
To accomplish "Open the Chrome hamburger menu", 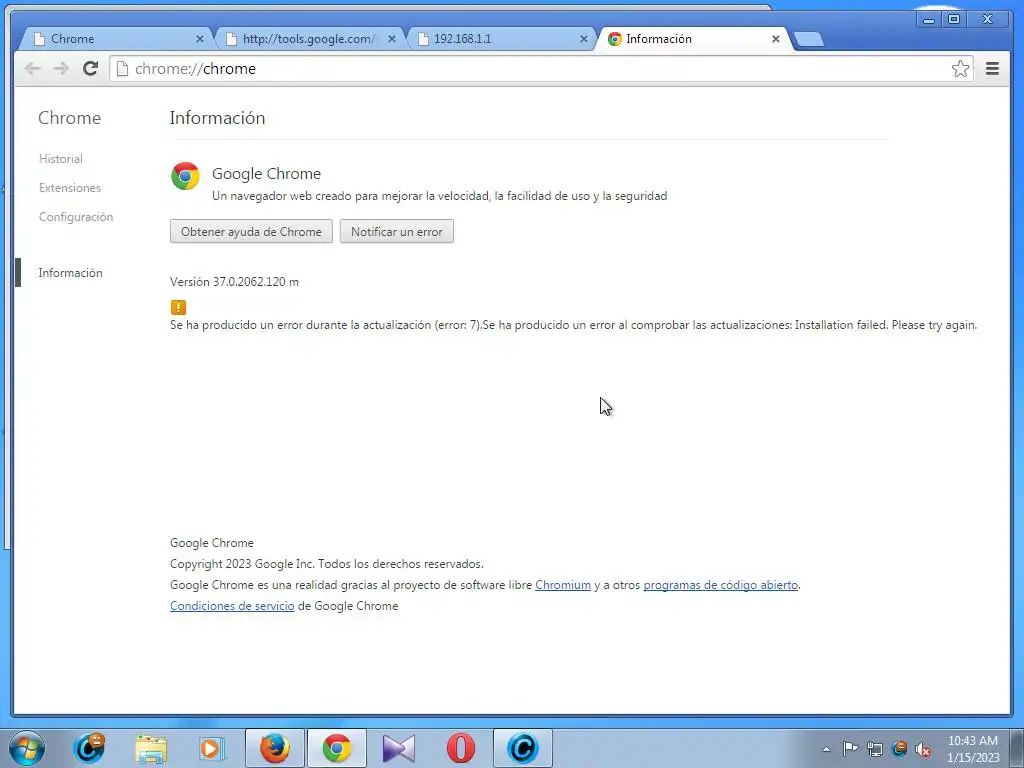I will coord(992,69).
